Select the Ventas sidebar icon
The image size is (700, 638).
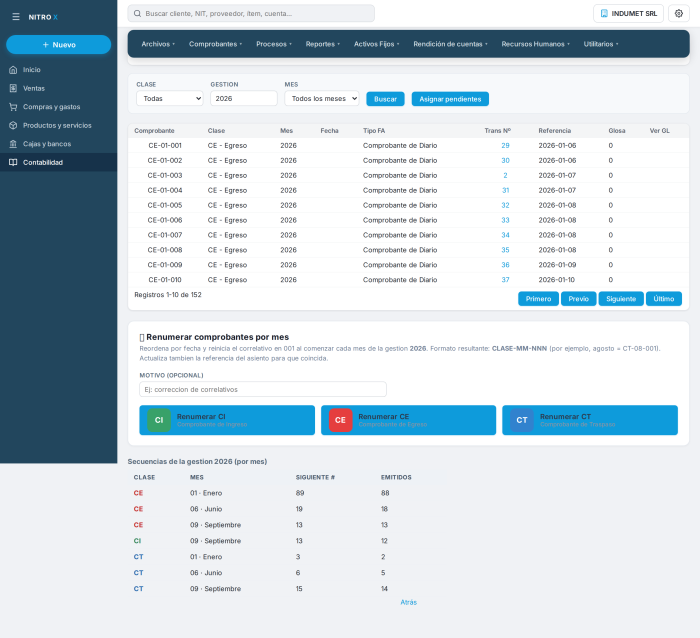coord(13,88)
